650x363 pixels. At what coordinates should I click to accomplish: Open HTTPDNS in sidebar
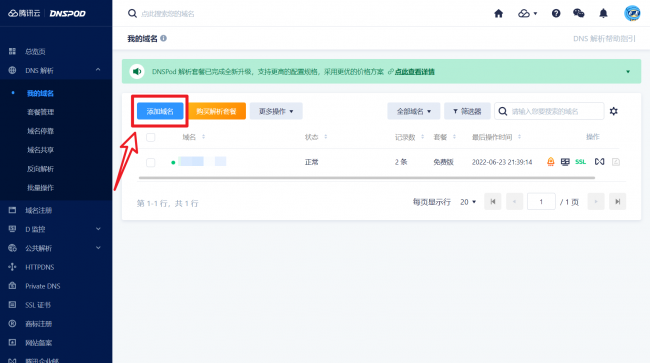[x=39, y=267]
